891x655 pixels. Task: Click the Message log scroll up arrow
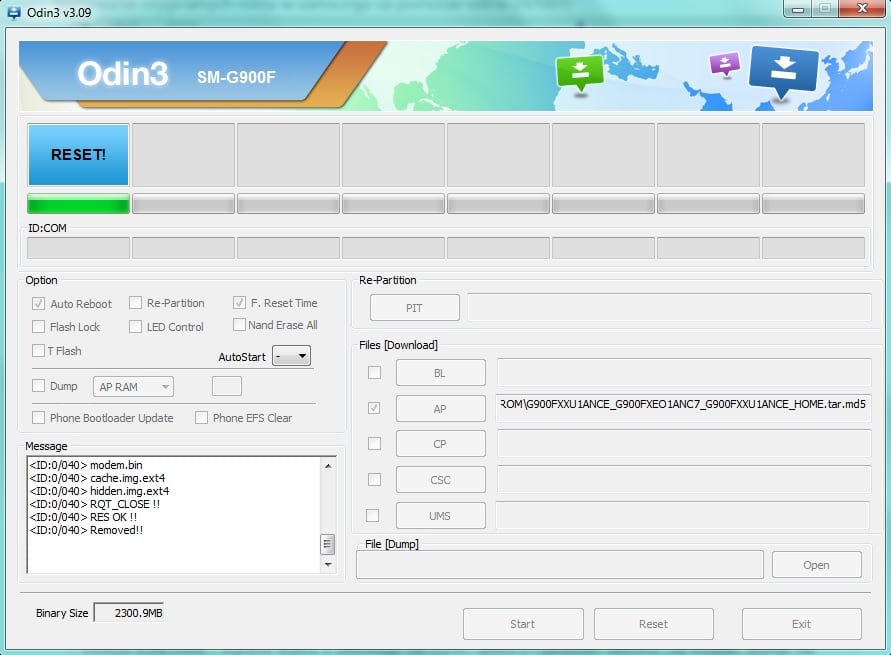click(328, 466)
